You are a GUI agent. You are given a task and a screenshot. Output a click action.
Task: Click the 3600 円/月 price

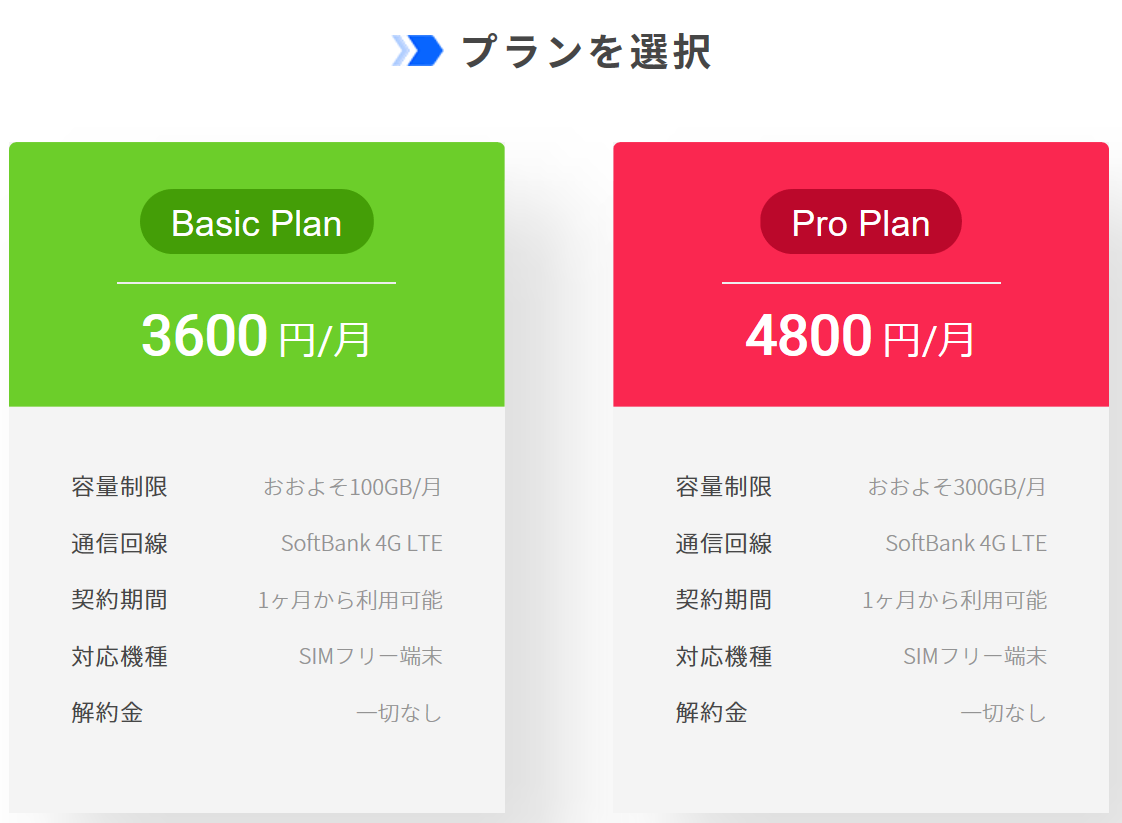point(256,336)
